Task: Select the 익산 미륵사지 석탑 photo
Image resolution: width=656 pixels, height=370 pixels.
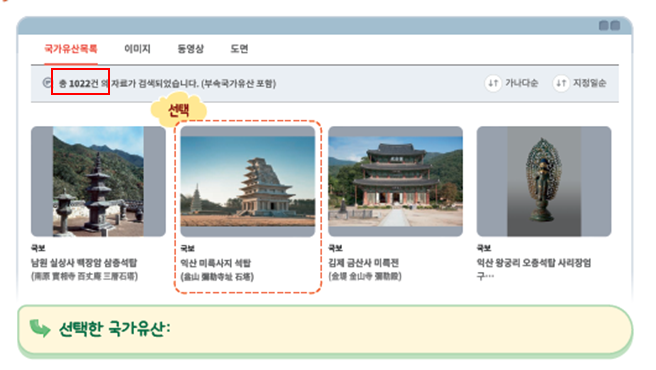Action: coord(248,181)
